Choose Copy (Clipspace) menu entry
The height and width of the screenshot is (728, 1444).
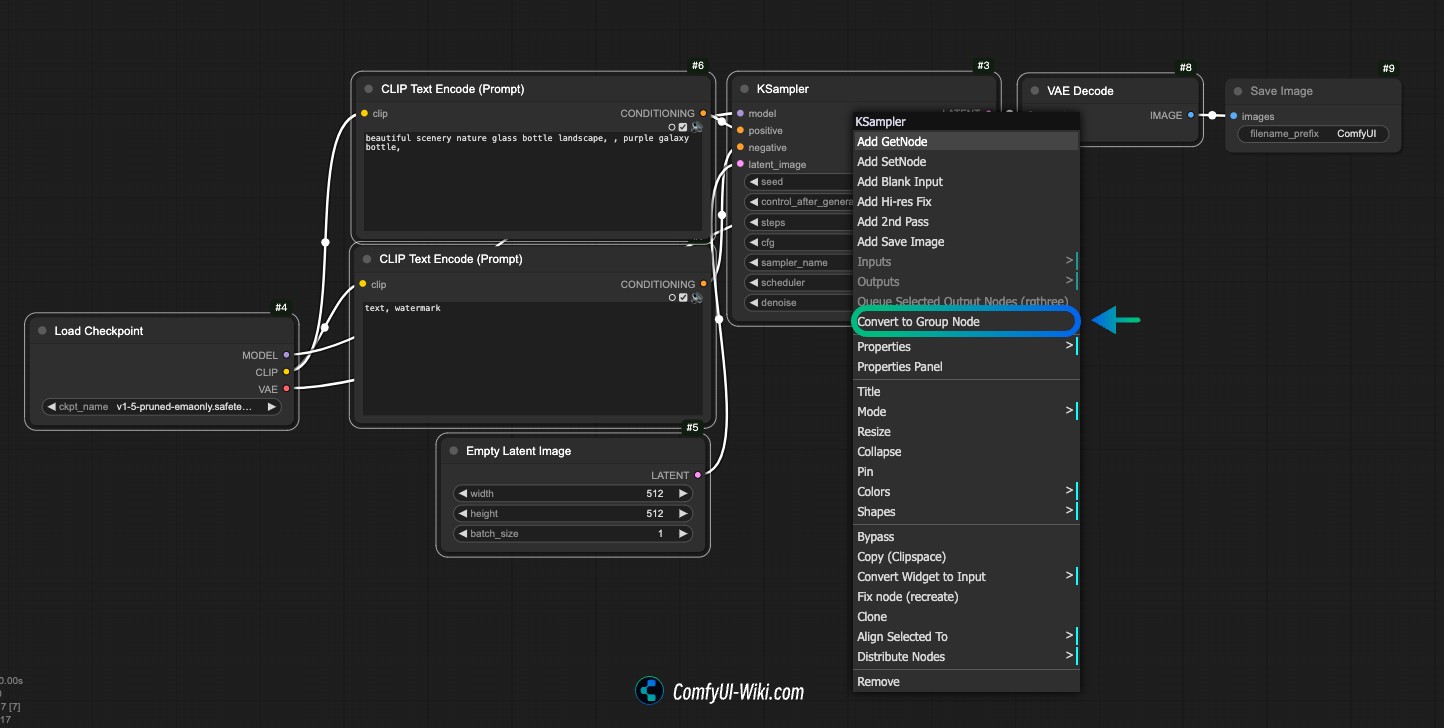(966, 557)
